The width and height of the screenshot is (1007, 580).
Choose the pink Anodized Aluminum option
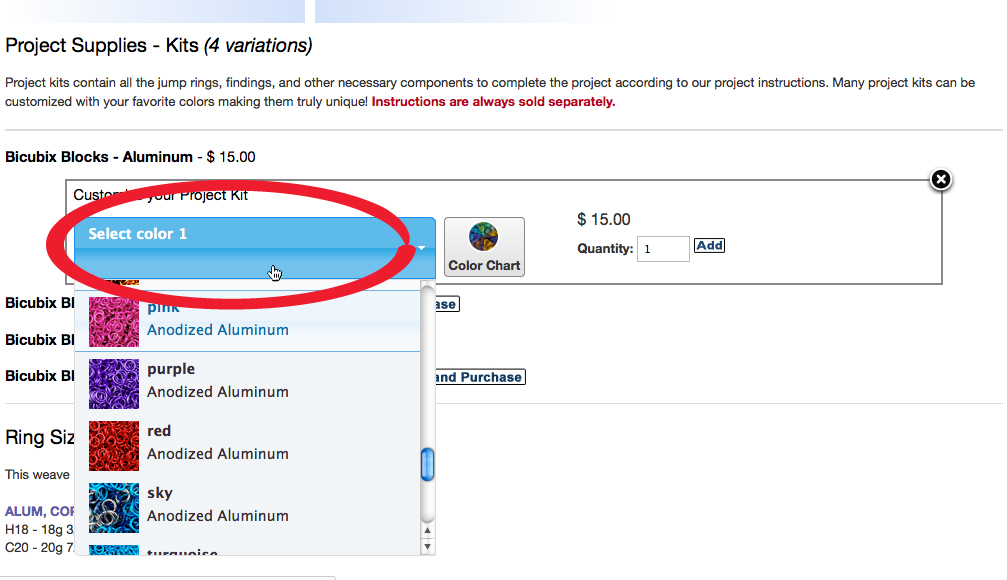(250, 321)
